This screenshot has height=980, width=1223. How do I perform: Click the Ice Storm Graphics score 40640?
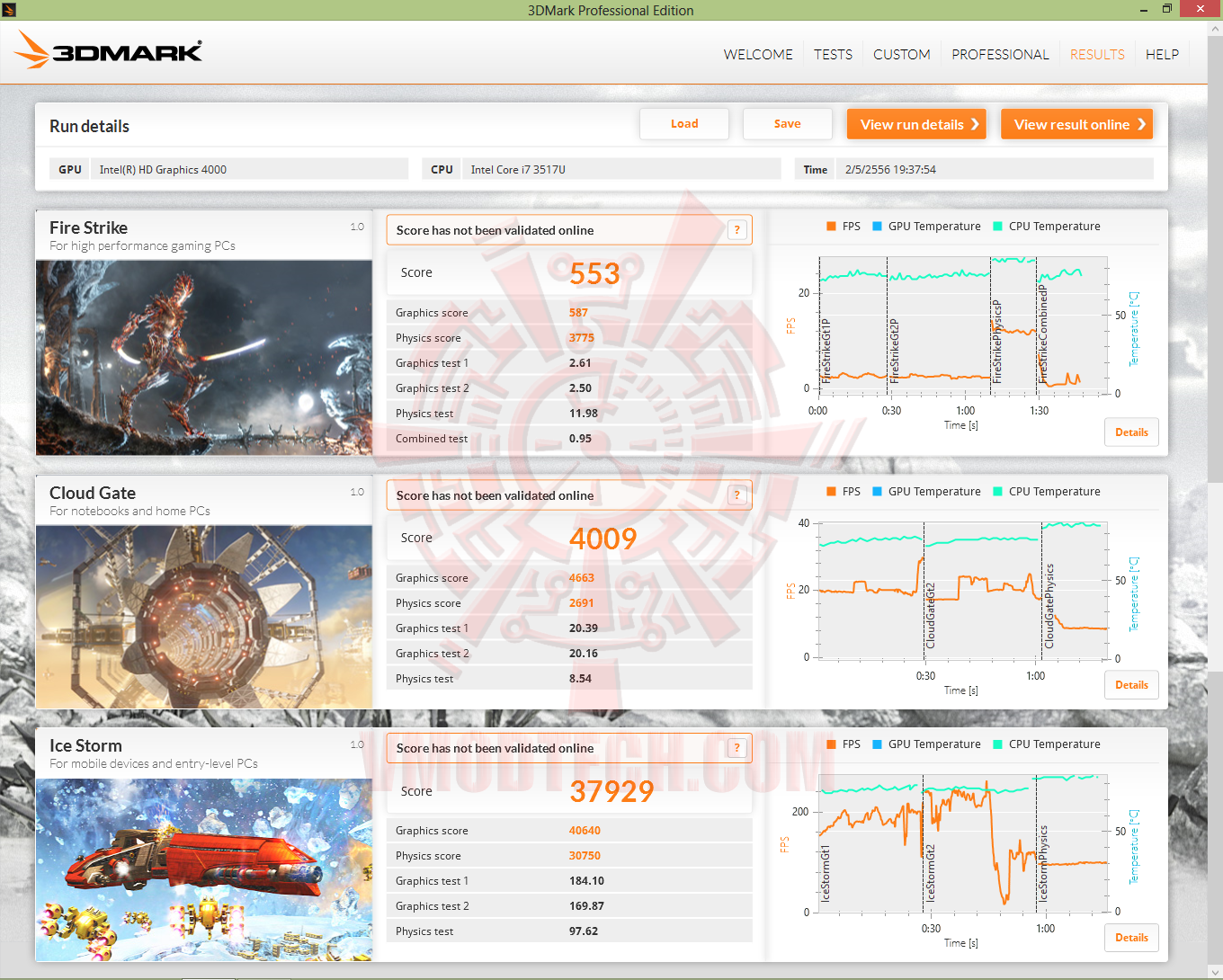coord(585,831)
